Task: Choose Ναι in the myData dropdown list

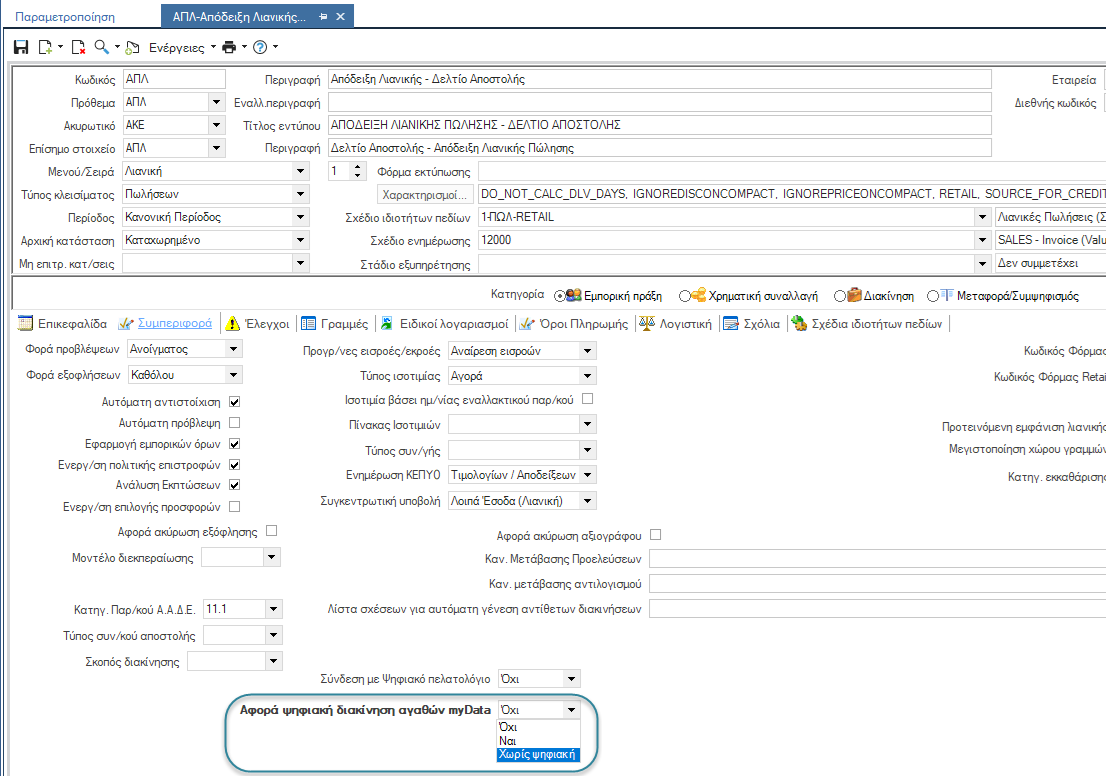Action: (539, 741)
